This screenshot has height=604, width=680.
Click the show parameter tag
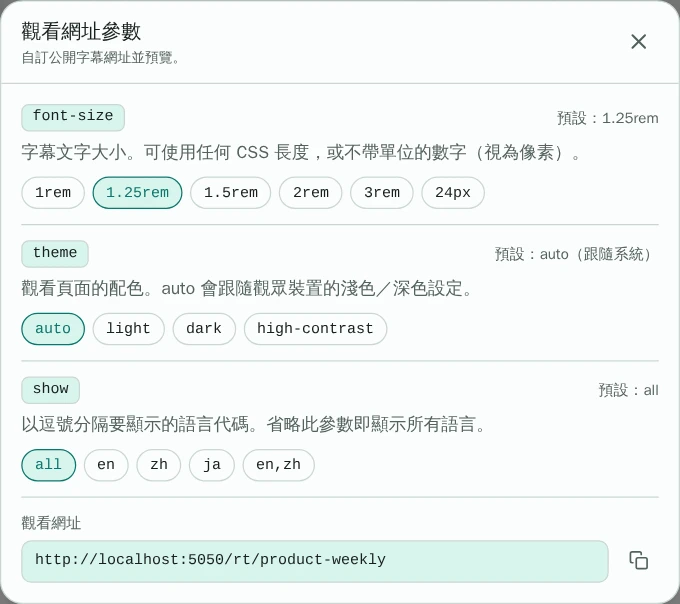click(x=51, y=390)
